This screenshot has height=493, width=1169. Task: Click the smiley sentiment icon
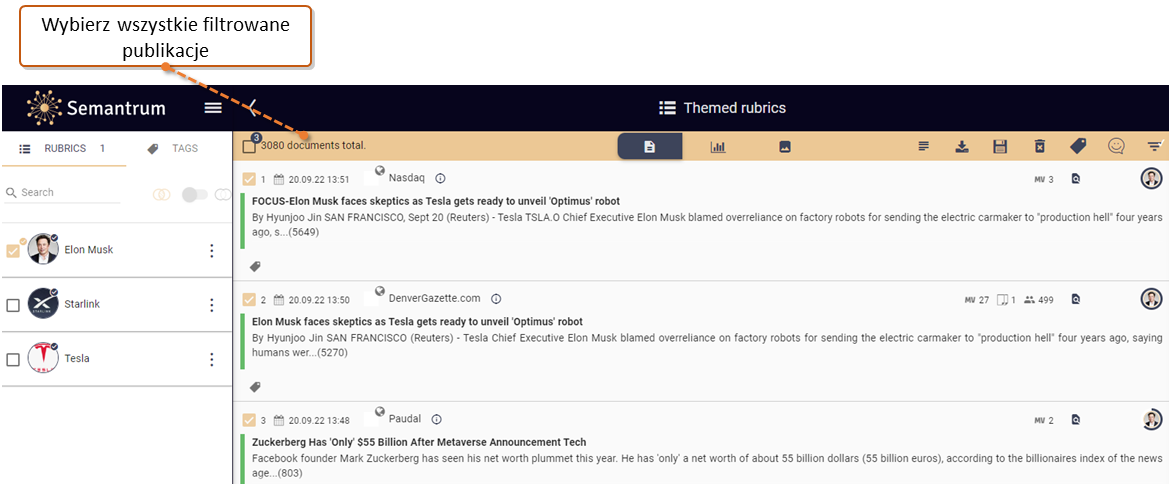(1116, 147)
